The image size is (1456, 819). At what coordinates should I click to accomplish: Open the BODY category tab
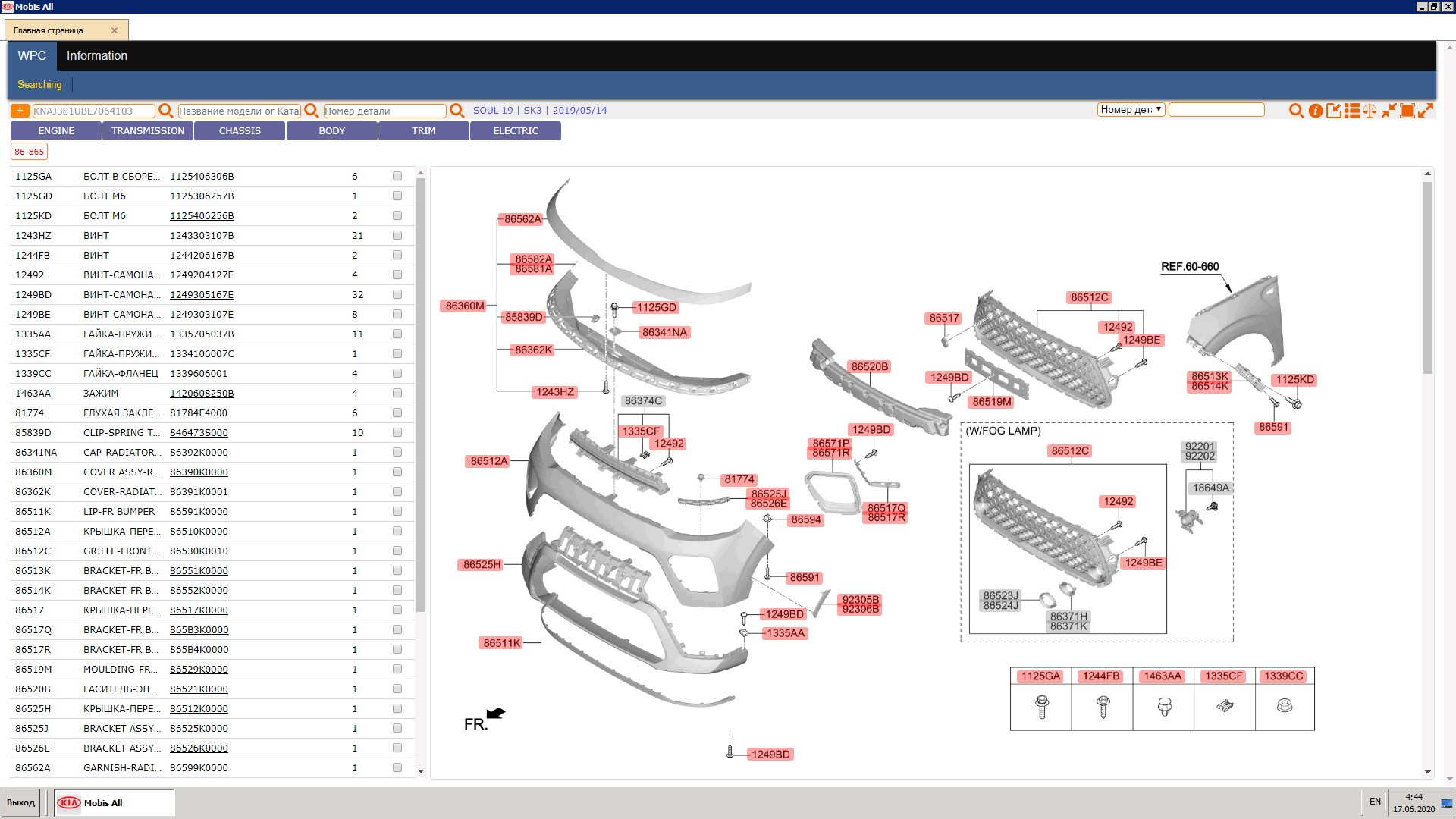331,131
